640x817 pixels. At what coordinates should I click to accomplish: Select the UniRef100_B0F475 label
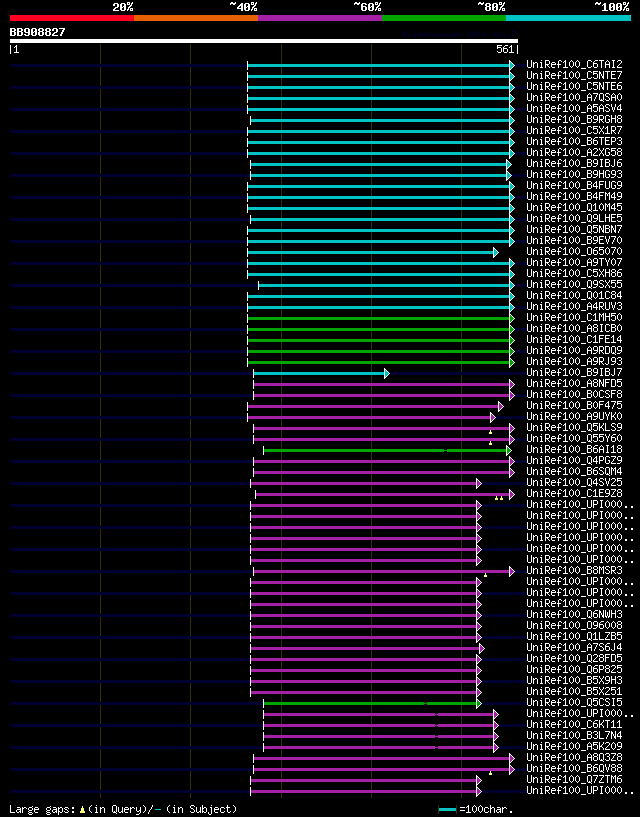(574, 405)
